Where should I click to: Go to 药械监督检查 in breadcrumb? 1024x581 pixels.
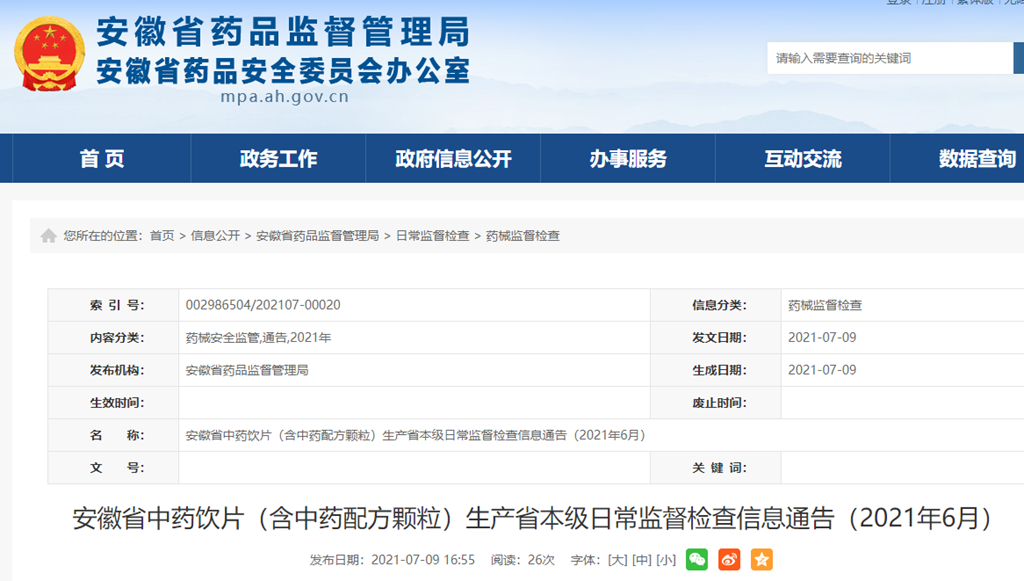click(x=523, y=236)
